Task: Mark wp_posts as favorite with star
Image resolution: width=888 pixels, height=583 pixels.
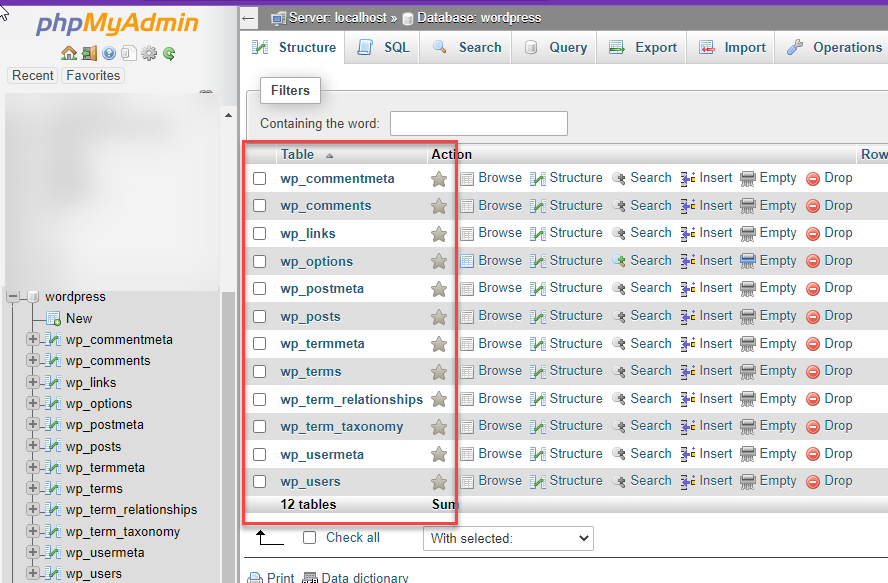Action: coord(438,317)
